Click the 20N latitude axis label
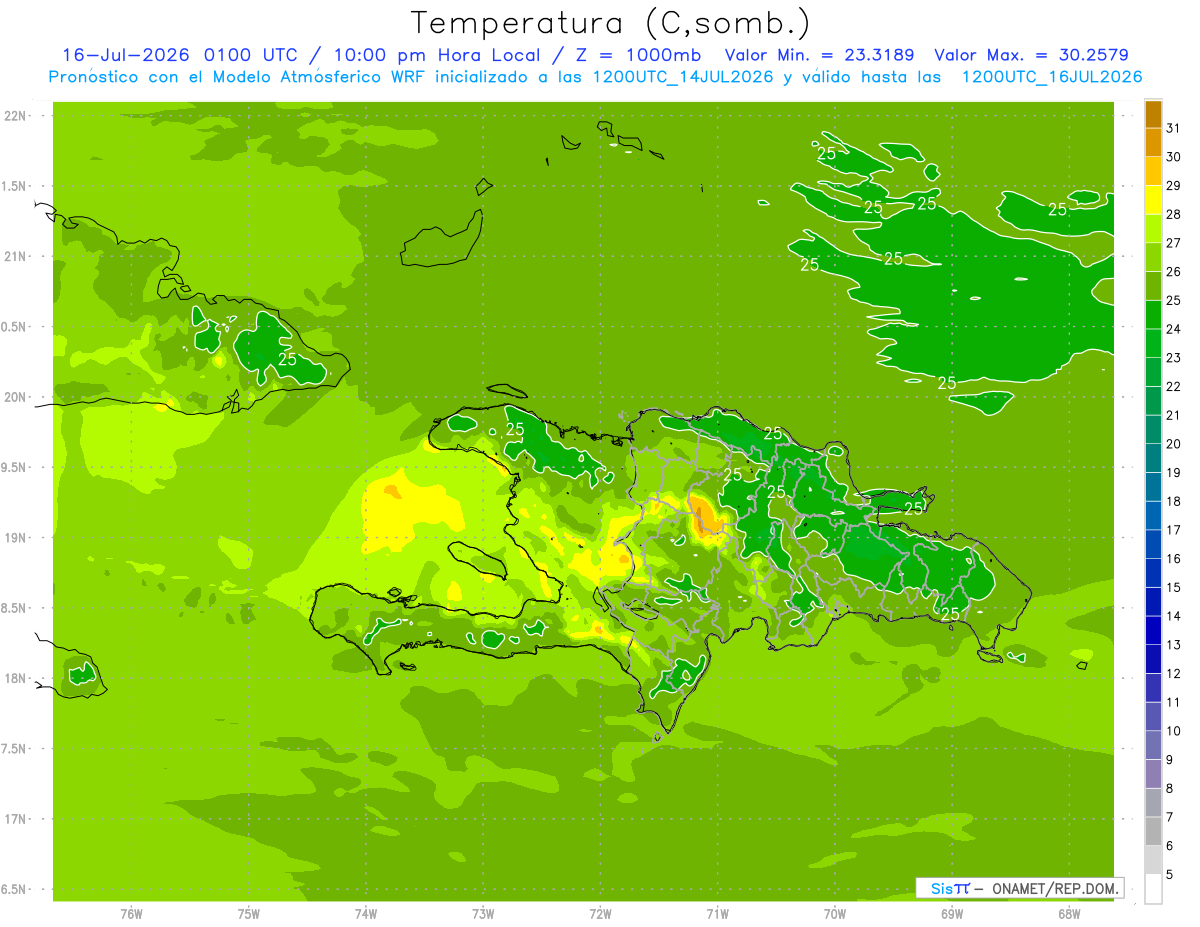Image resolution: width=1200 pixels, height=927 pixels. pos(17,397)
